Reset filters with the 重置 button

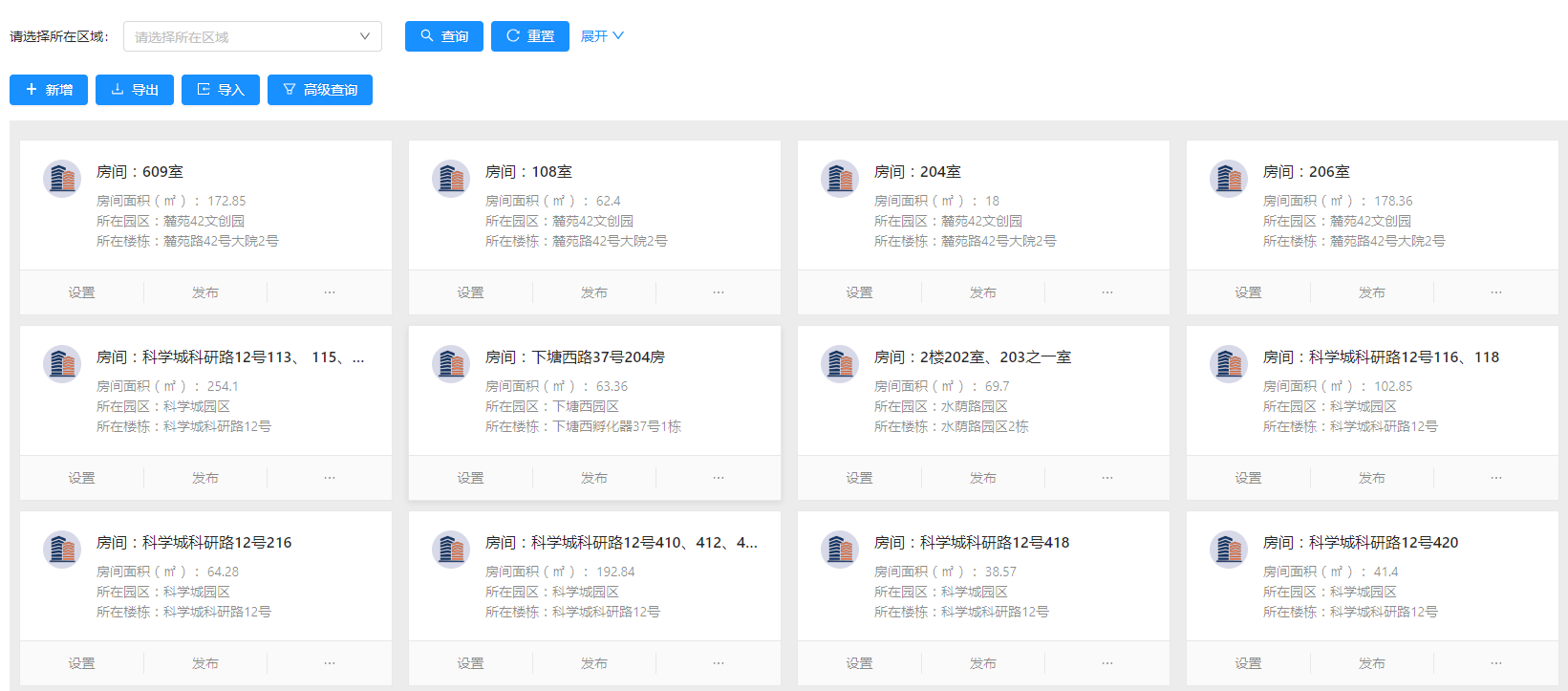tap(530, 36)
